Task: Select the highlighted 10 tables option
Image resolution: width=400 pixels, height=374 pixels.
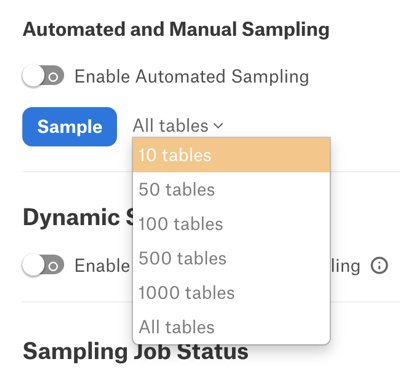Action: pyautogui.click(x=231, y=155)
